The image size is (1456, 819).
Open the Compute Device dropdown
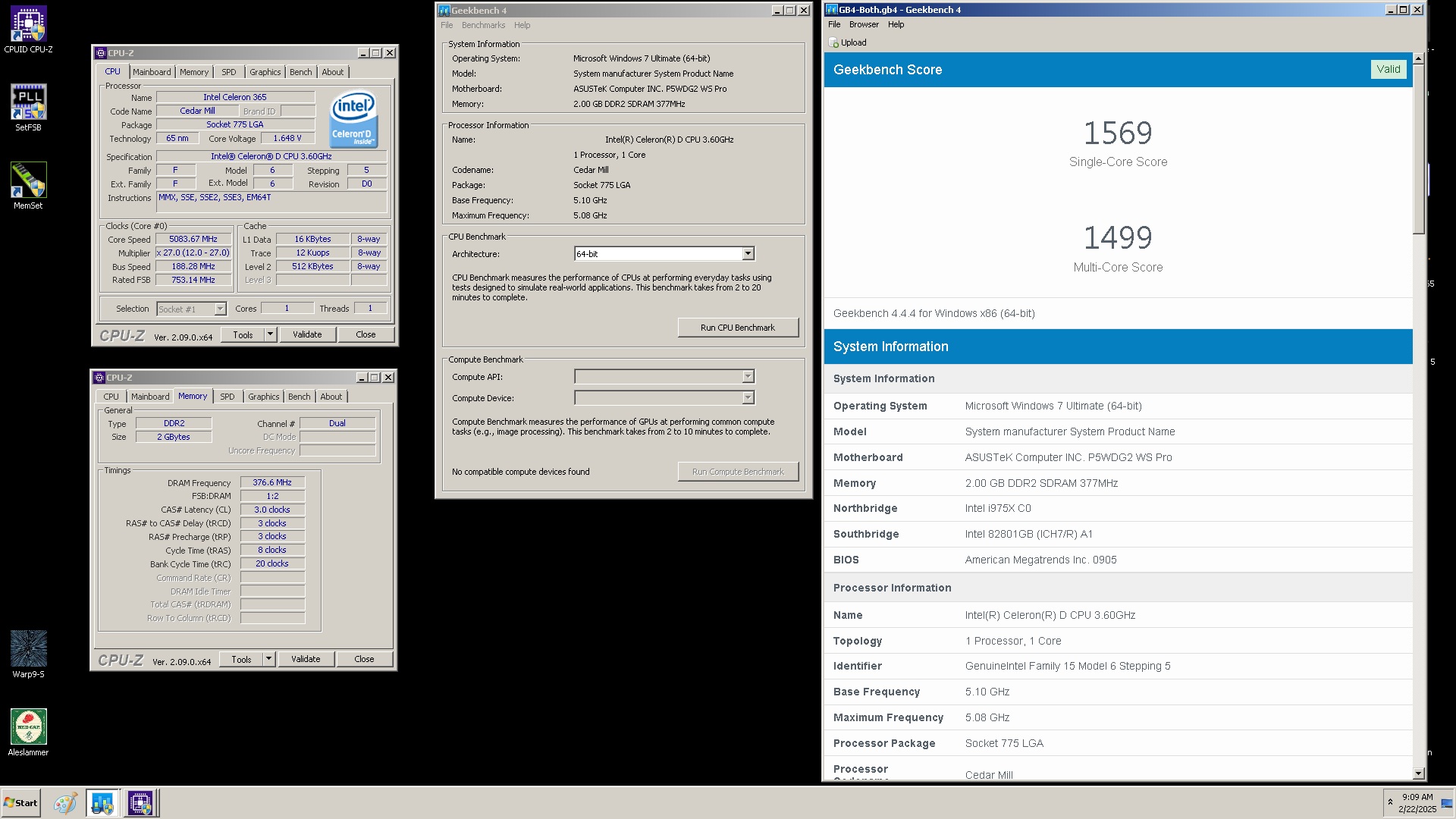click(664, 398)
